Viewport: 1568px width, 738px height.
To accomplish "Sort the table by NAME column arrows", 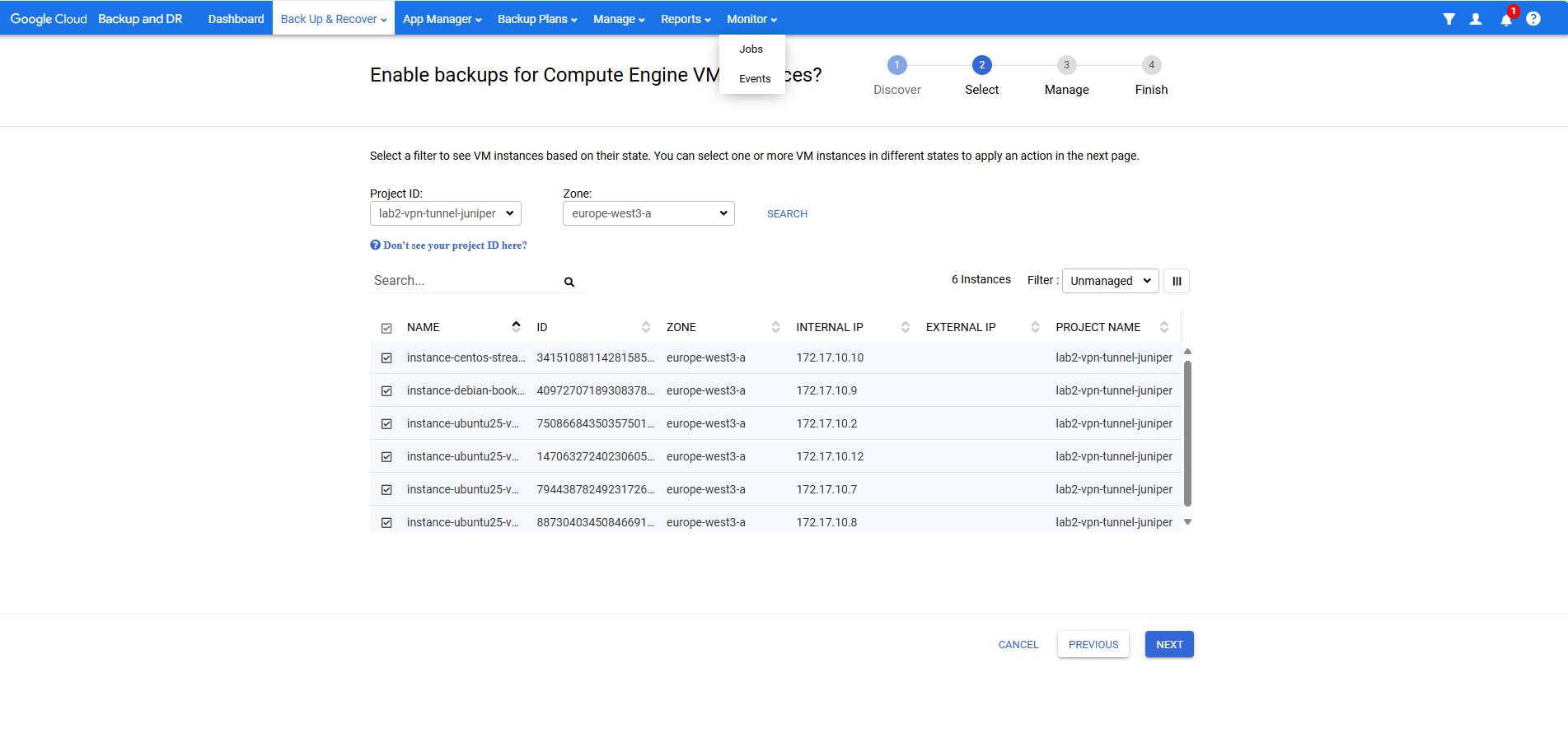I will [x=516, y=327].
